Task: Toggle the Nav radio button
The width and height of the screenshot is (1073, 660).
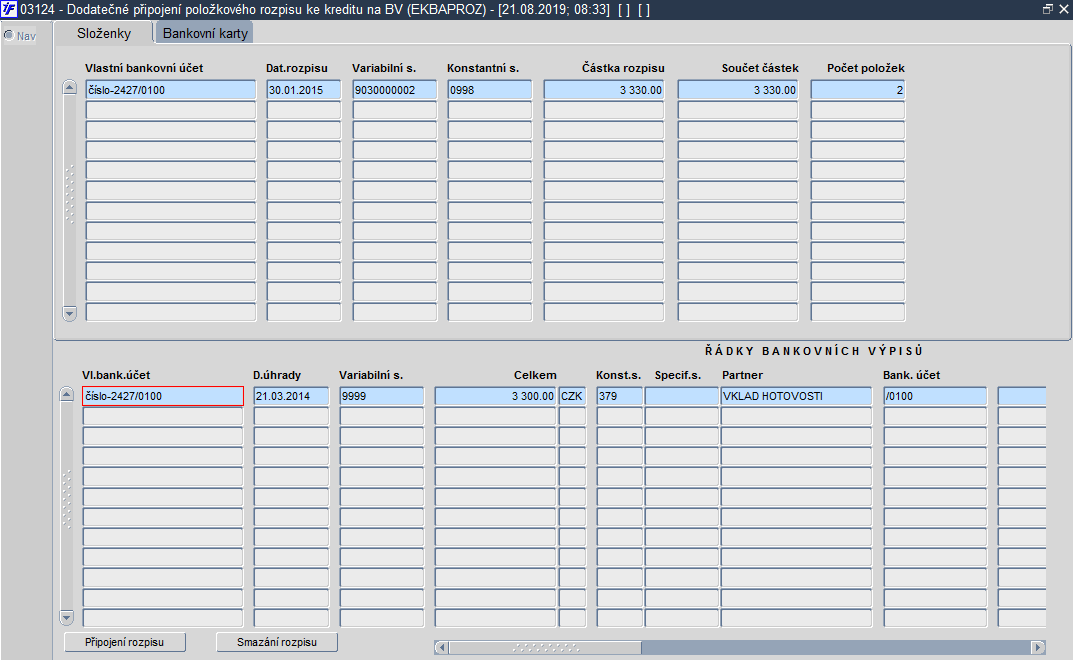Action: point(9,35)
